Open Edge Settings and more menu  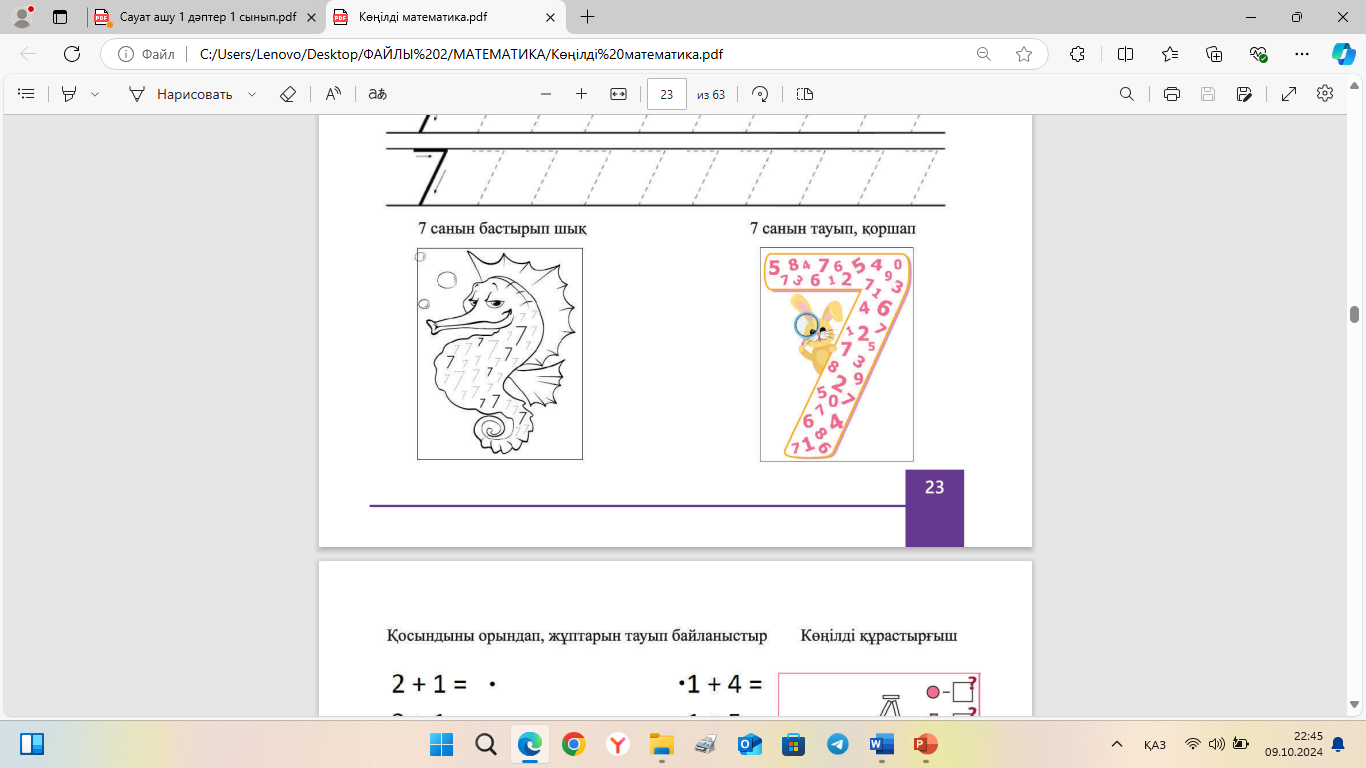(x=1301, y=54)
